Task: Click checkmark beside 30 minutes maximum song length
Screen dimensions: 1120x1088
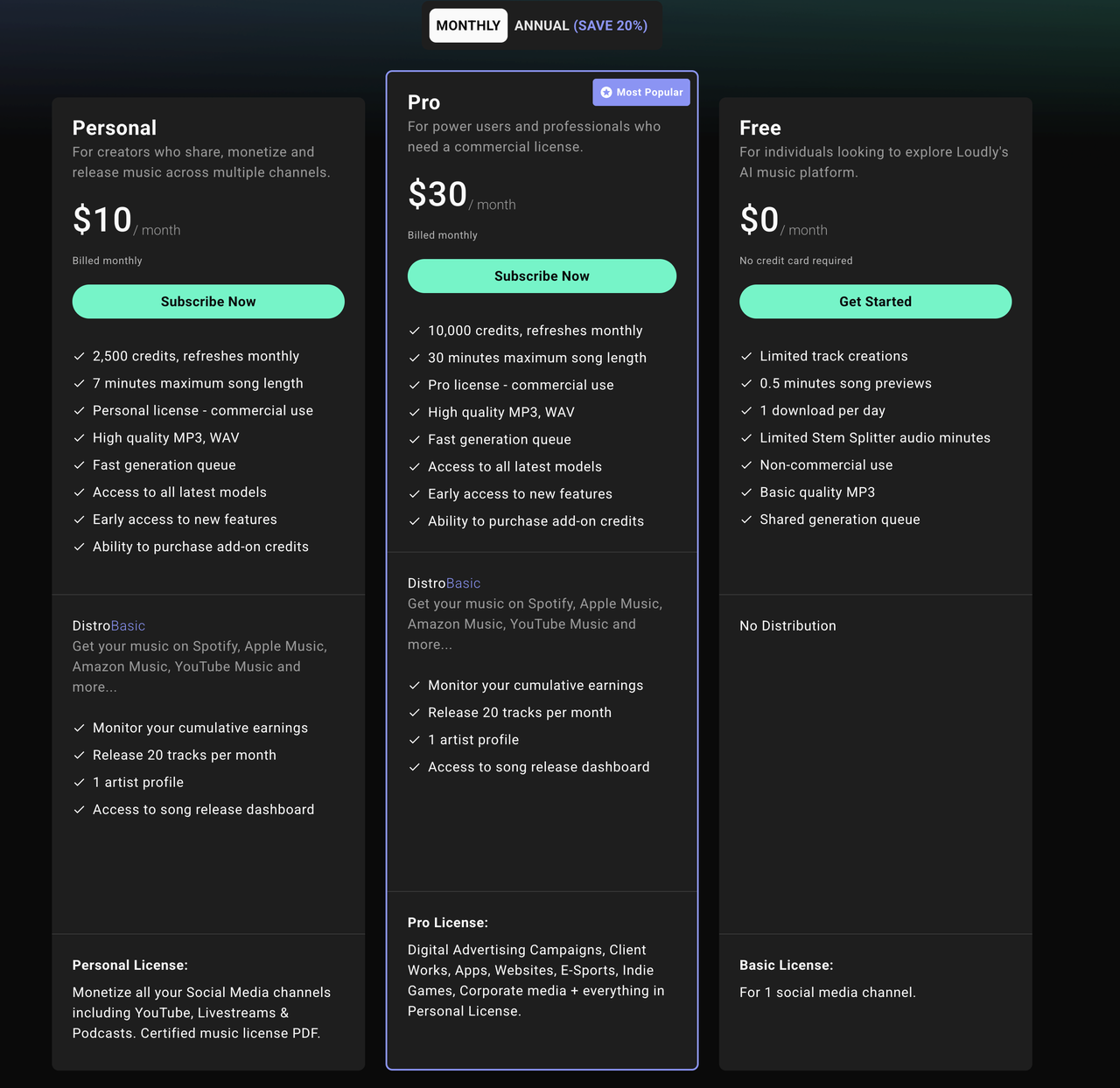Action: pos(415,358)
